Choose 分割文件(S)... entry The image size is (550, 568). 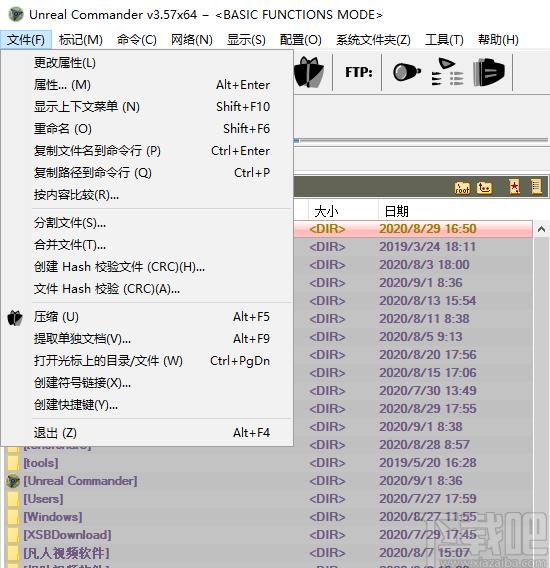(x=147, y=223)
